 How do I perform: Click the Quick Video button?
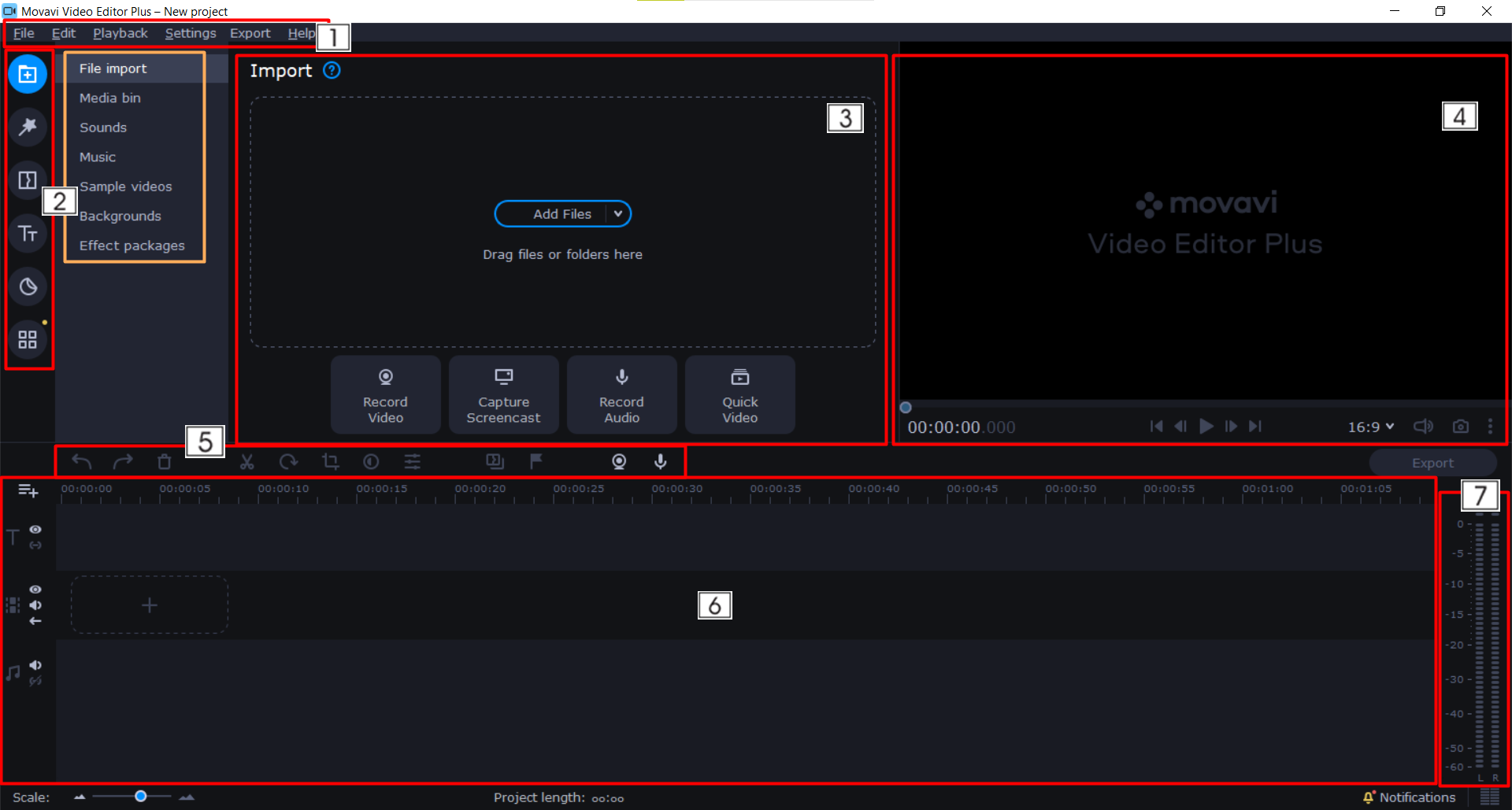click(x=740, y=394)
